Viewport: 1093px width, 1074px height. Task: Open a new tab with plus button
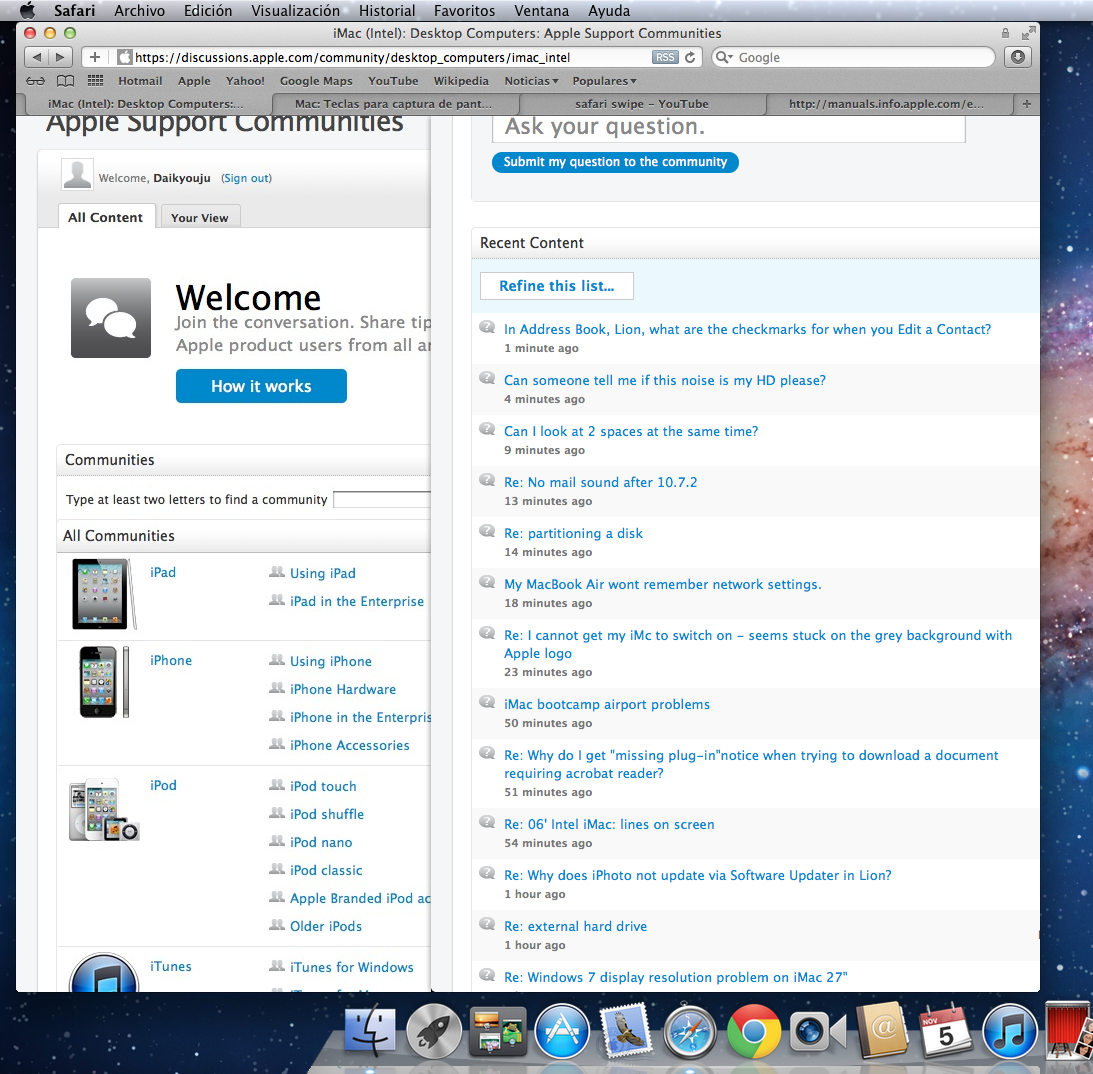[1026, 104]
